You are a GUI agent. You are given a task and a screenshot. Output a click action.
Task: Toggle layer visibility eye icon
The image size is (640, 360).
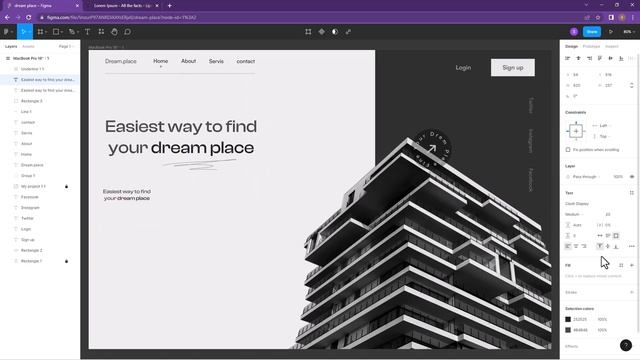[632, 177]
